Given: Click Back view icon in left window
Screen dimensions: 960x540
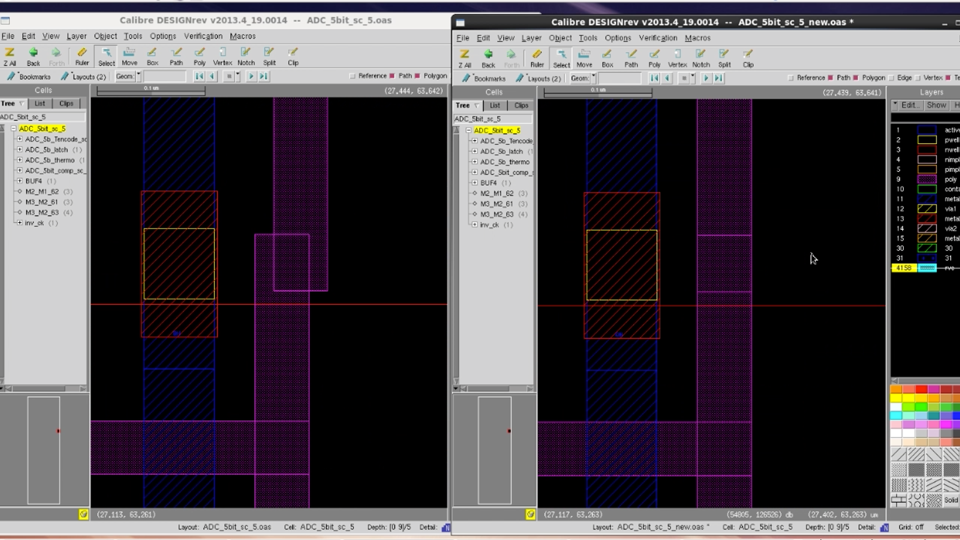Looking at the screenshot, I should click(33, 56).
